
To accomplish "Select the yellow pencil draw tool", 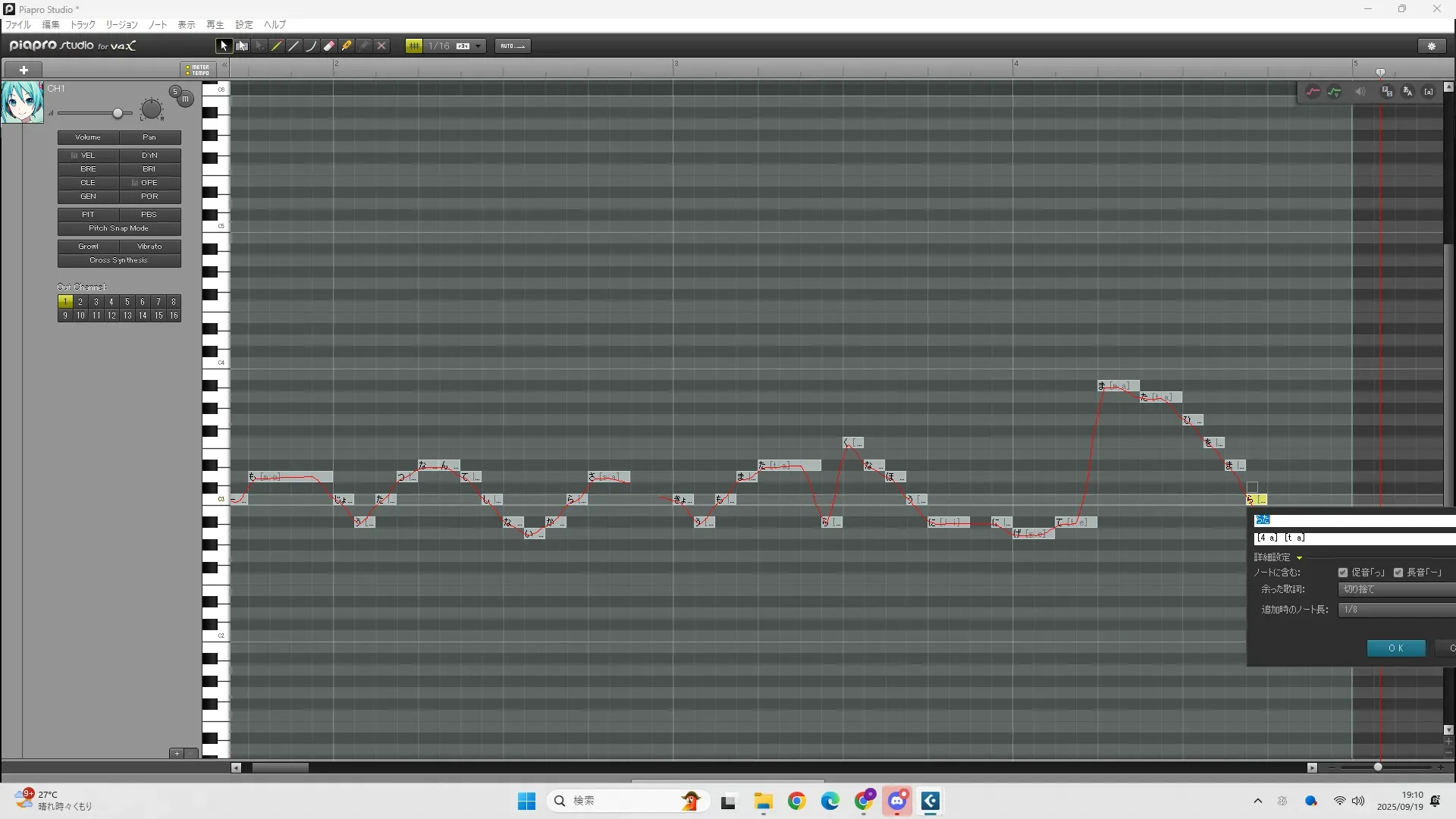I will 277,46.
